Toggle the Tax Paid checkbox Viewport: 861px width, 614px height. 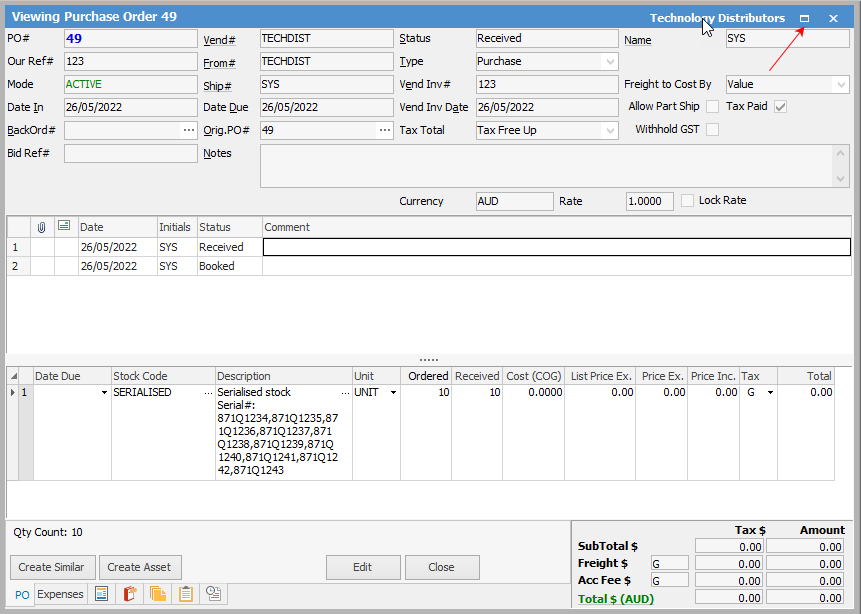781,107
